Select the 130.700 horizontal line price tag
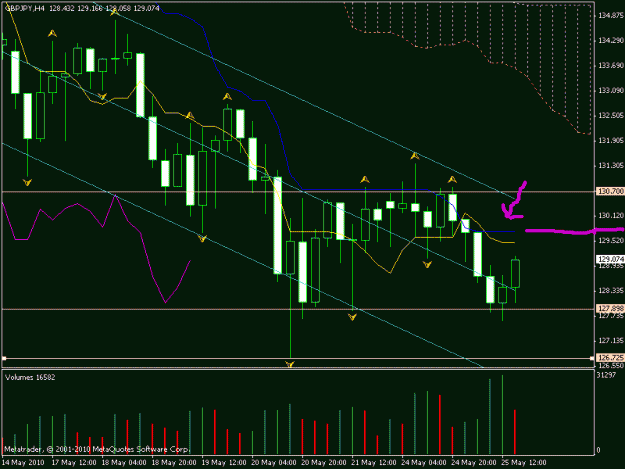This screenshot has width=625, height=469. coord(610,192)
